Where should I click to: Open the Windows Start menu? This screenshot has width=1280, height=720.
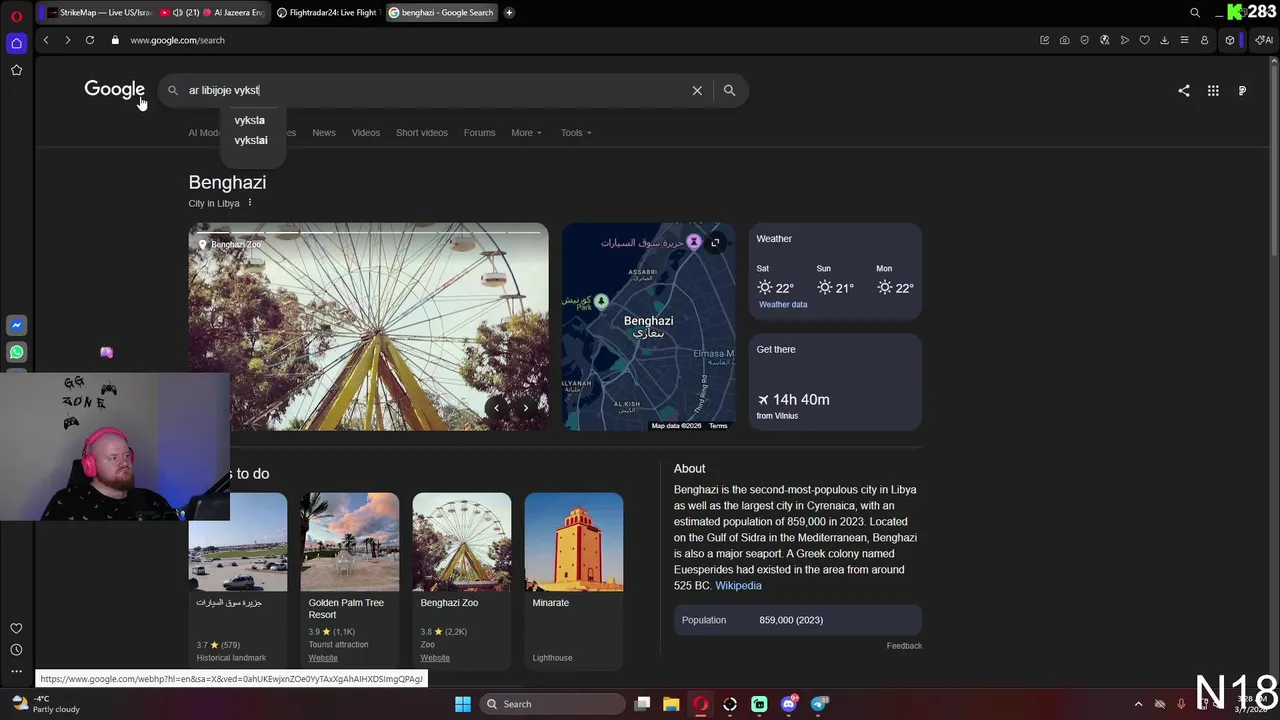point(463,704)
